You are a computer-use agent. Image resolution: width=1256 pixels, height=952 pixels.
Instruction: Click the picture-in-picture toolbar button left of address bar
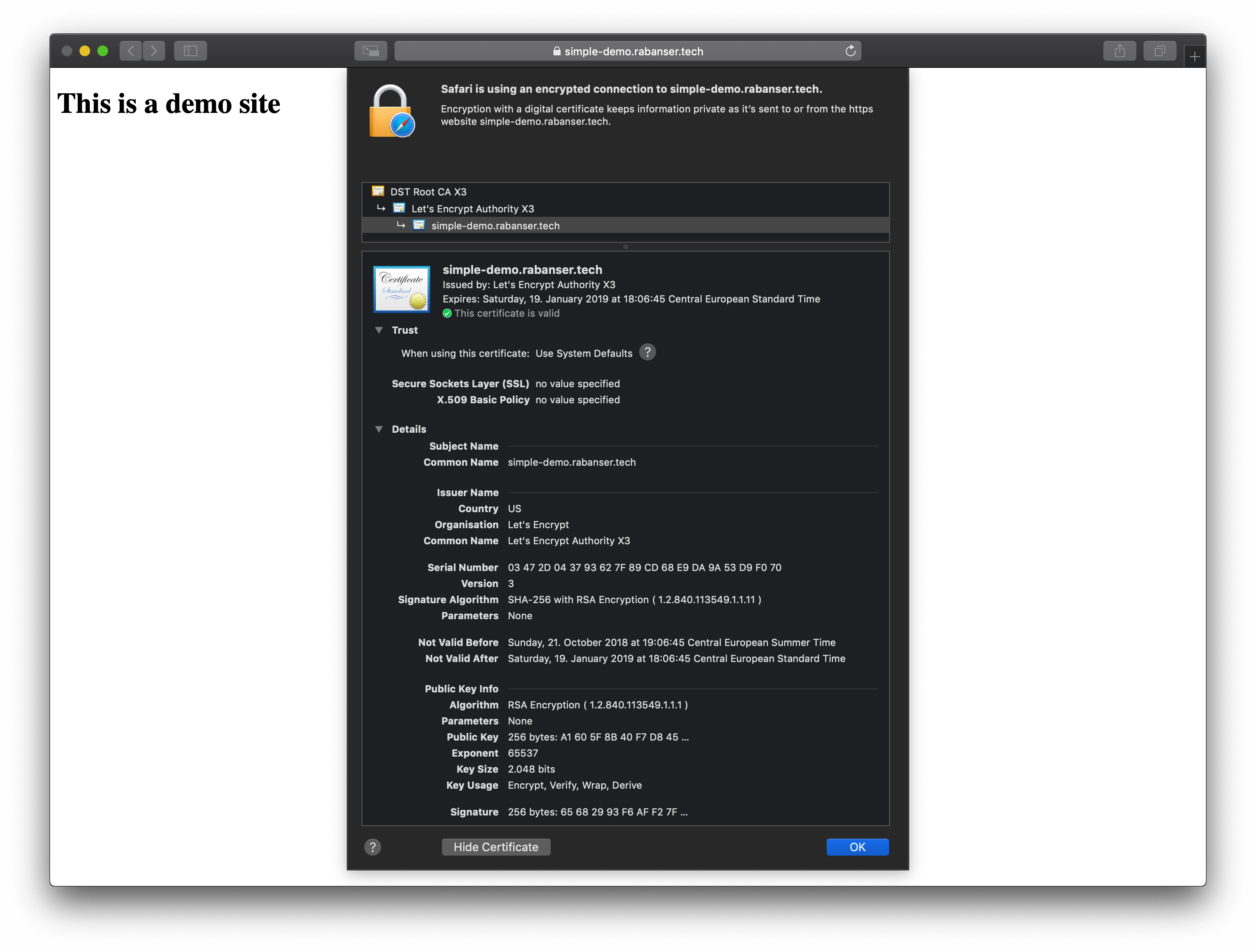point(370,51)
